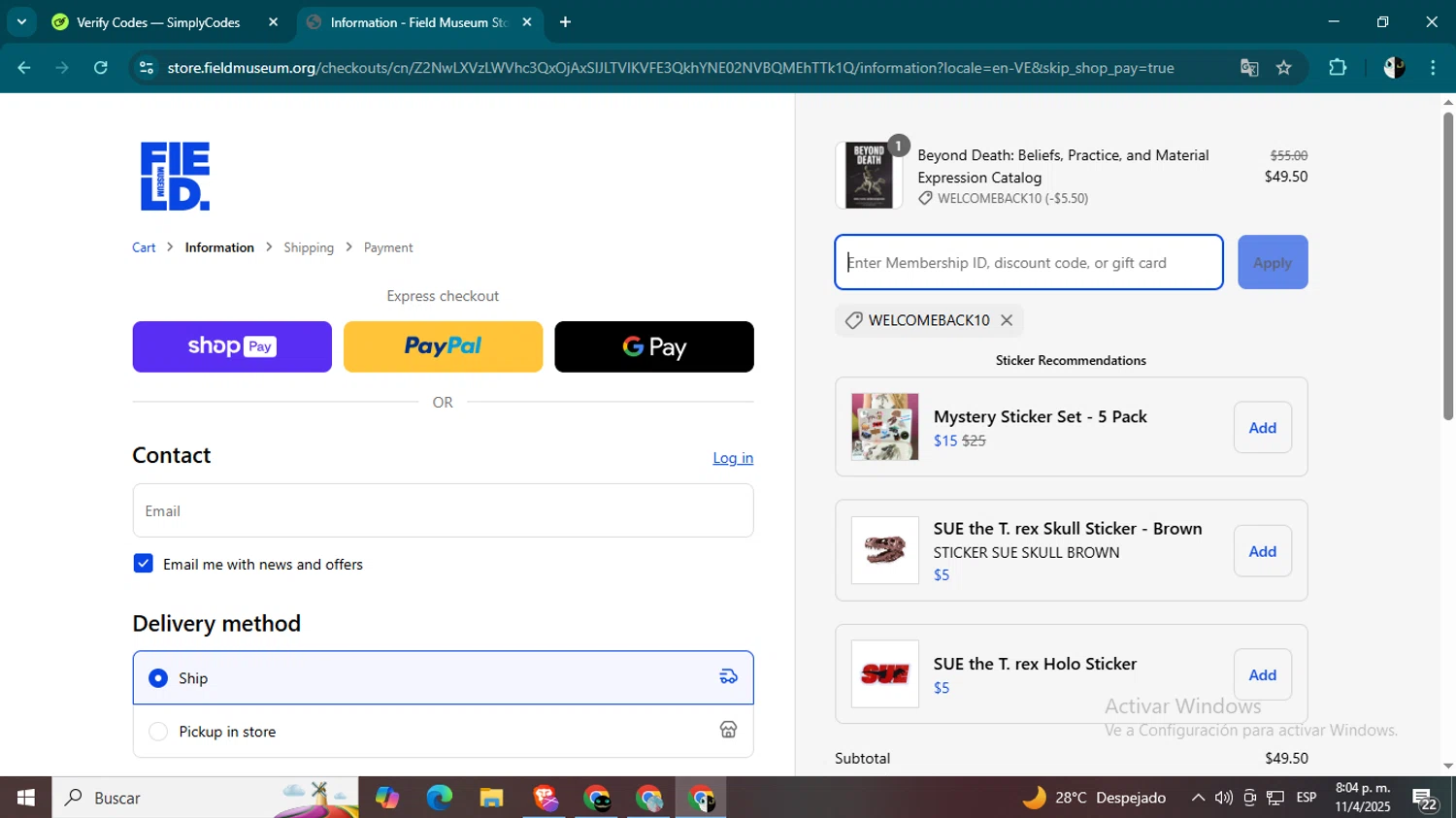Image resolution: width=1456 pixels, height=818 pixels.
Task: Select the Ship delivery method
Action: [443, 677]
